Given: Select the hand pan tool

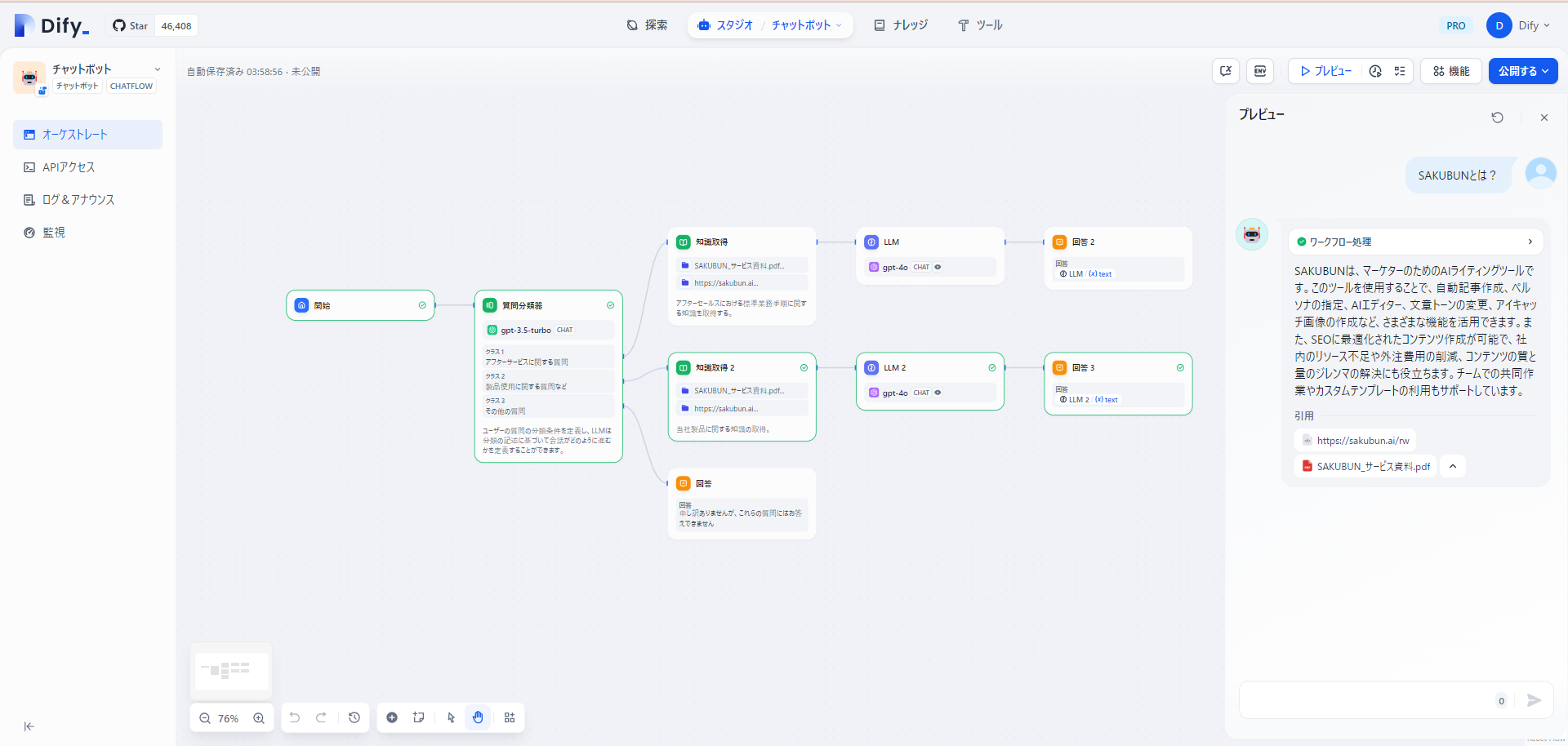Looking at the screenshot, I should (x=478, y=717).
